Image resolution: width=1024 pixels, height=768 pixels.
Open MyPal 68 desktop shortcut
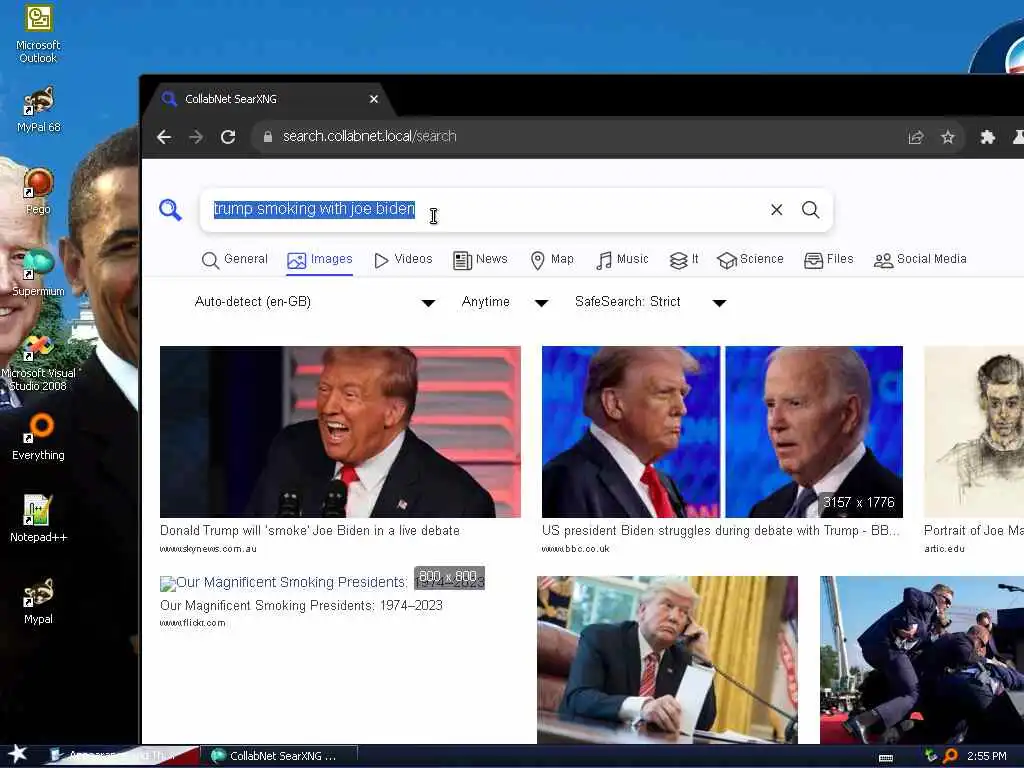coord(38,109)
